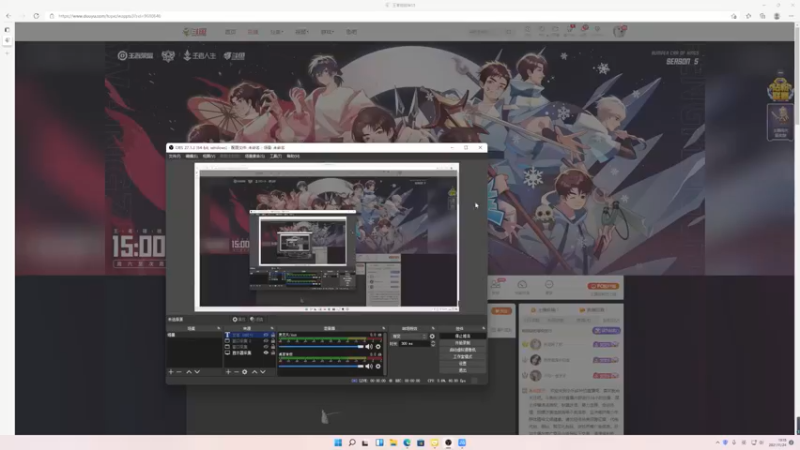
Task: Open the browser favorites star icon
Action: [x=748, y=16]
